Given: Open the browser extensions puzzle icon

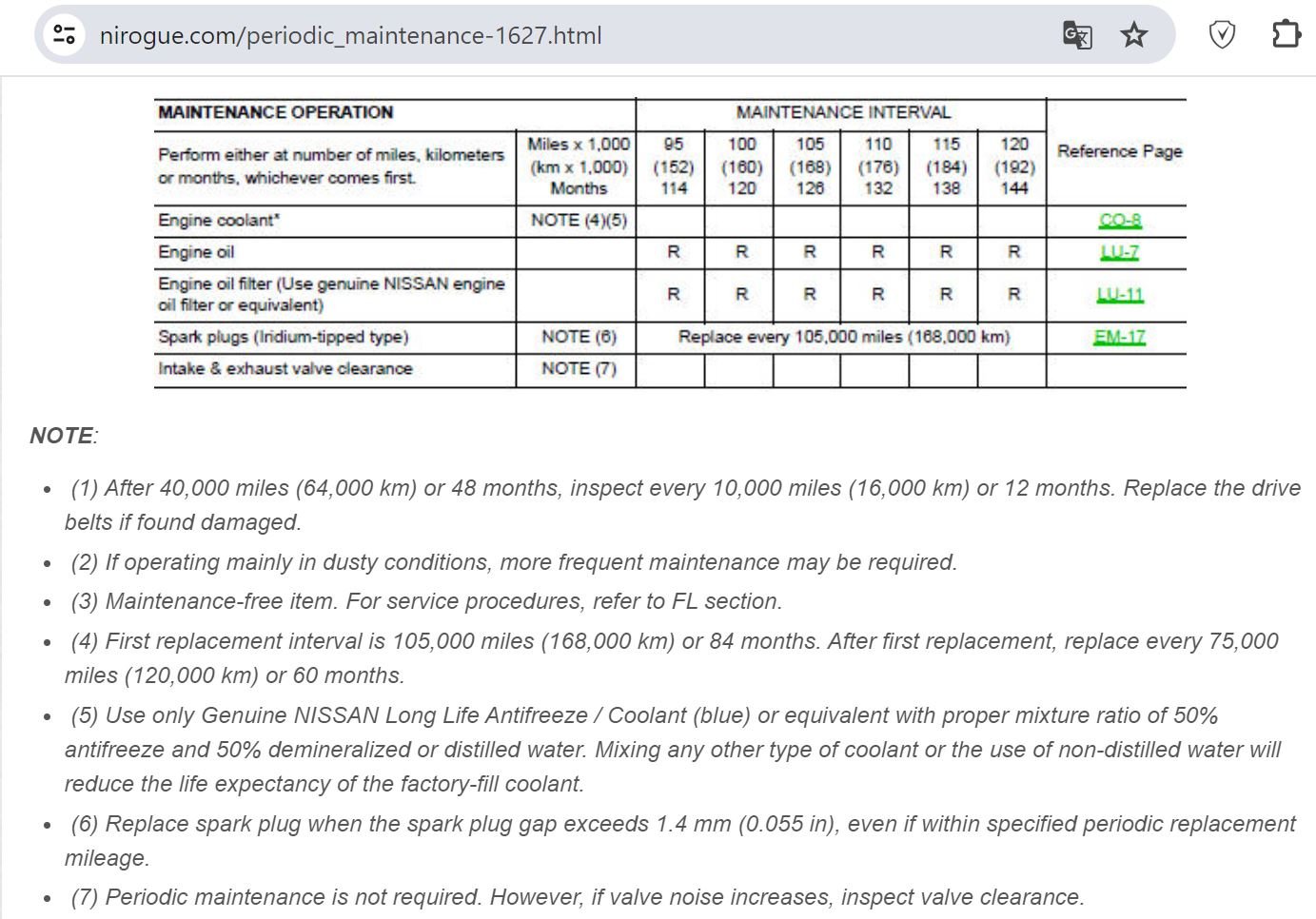Looking at the screenshot, I should pyautogui.click(x=1286, y=35).
